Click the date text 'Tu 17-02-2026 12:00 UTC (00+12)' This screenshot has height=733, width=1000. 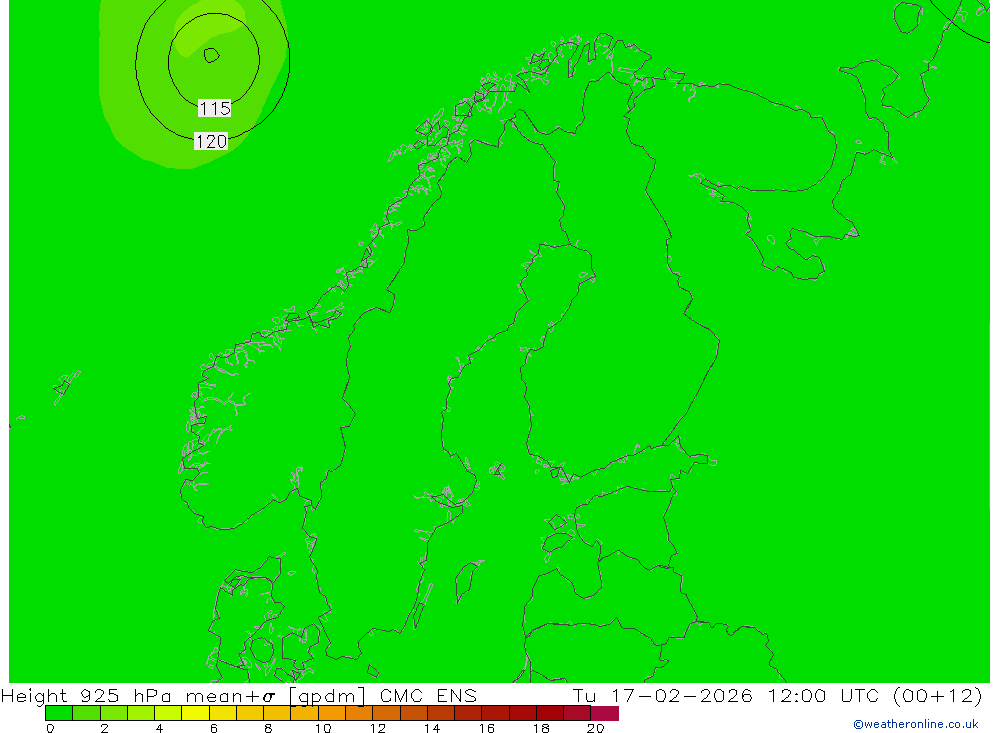click(777, 695)
